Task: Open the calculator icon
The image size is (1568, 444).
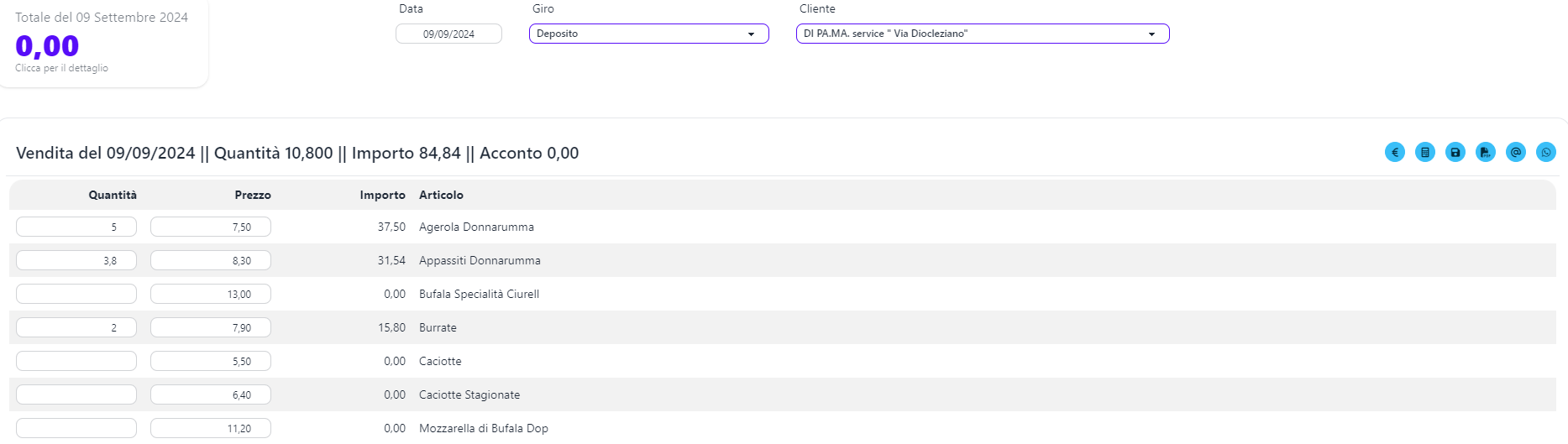Action: coord(1424,152)
